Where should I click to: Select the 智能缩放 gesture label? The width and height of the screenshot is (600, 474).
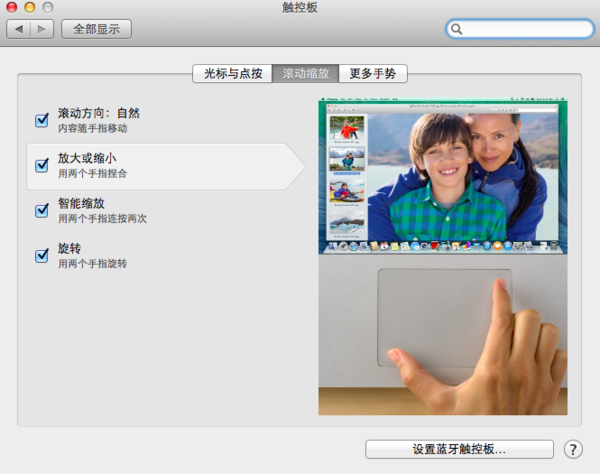point(81,204)
